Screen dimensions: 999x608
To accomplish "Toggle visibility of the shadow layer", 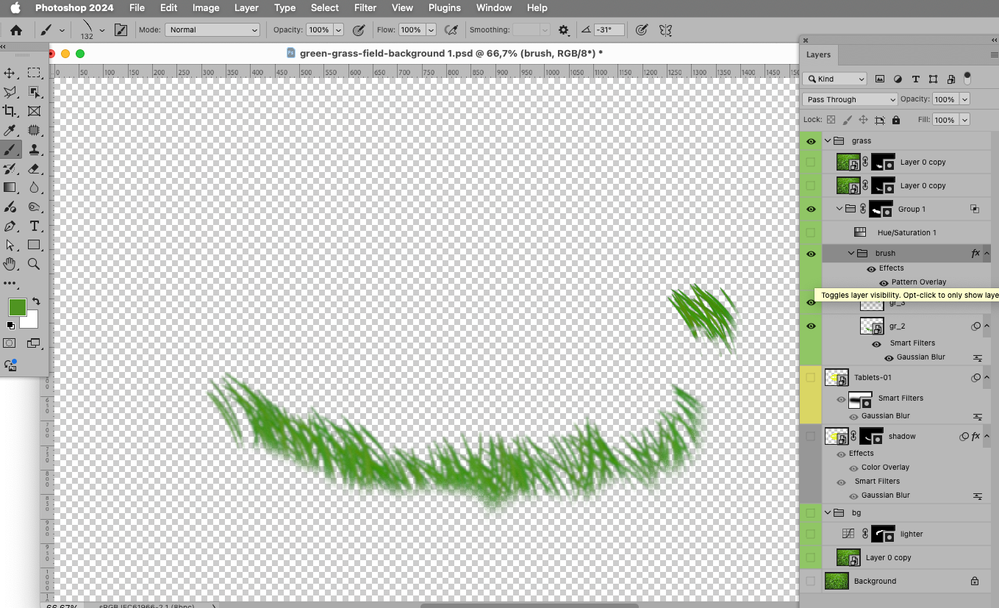I will 809,435.
